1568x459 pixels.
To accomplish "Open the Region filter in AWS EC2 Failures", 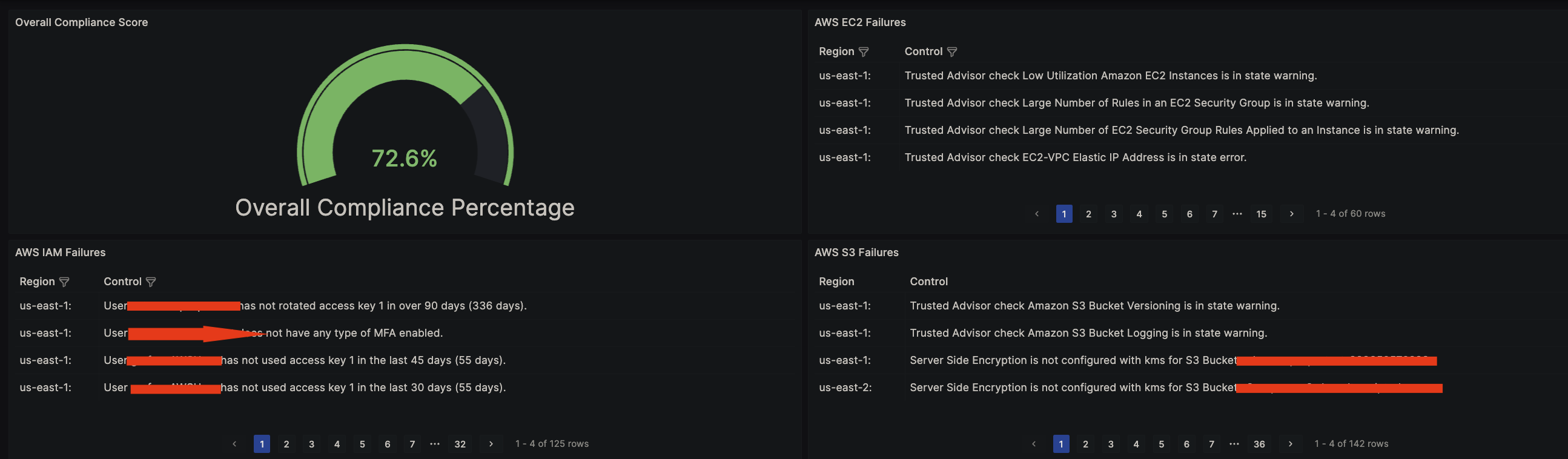I will tap(863, 51).
